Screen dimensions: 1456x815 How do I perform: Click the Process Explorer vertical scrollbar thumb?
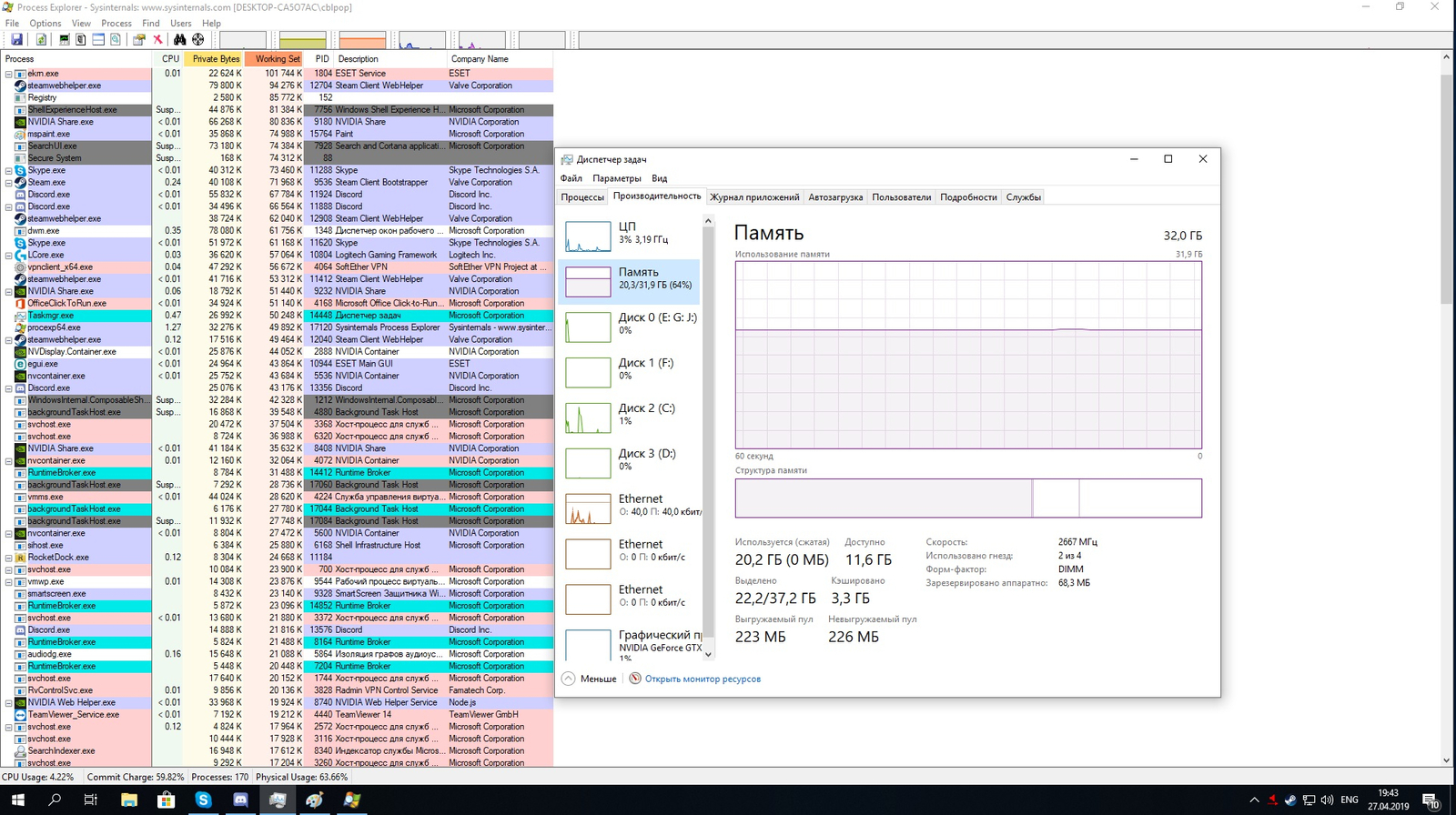click(1446, 188)
